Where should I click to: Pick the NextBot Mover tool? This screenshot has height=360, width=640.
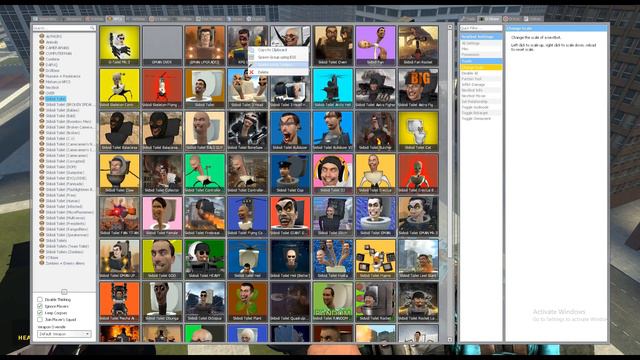tap(481, 96)
